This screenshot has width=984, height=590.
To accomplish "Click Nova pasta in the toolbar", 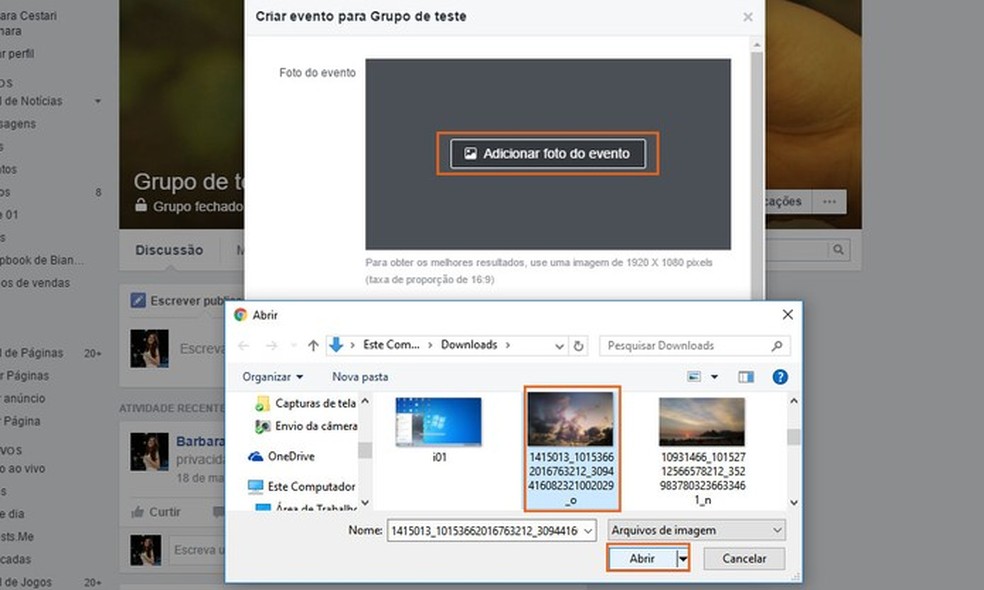I will [360, 377].
